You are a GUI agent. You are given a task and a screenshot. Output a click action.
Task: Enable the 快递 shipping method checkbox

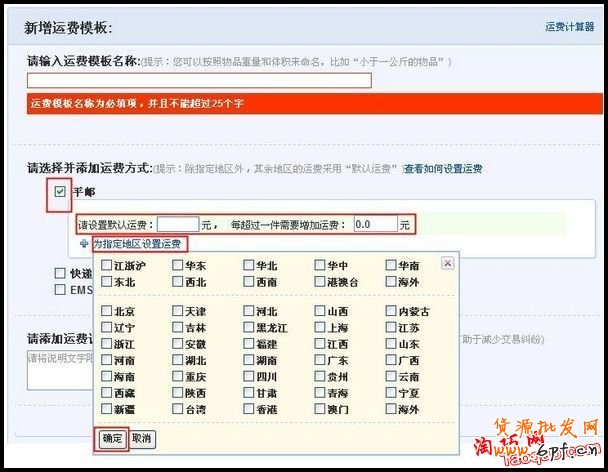(61, 273)
